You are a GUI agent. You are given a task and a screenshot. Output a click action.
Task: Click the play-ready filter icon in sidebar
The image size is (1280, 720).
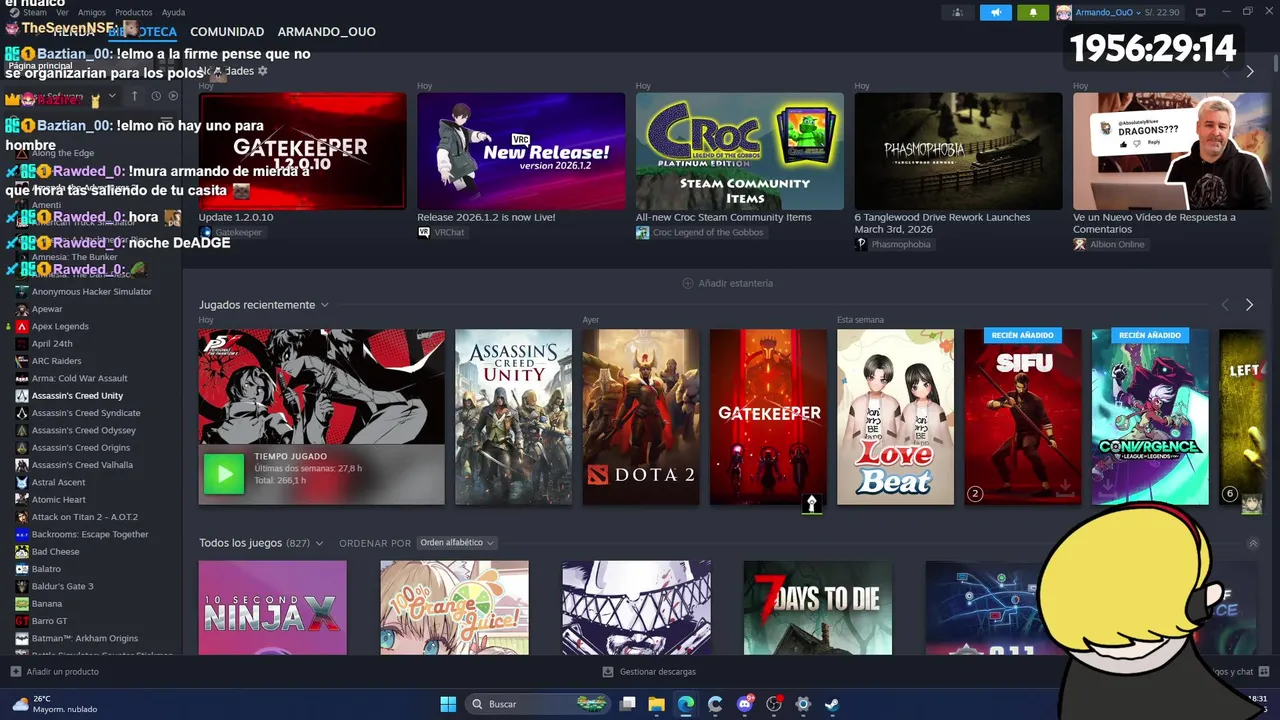173,96
